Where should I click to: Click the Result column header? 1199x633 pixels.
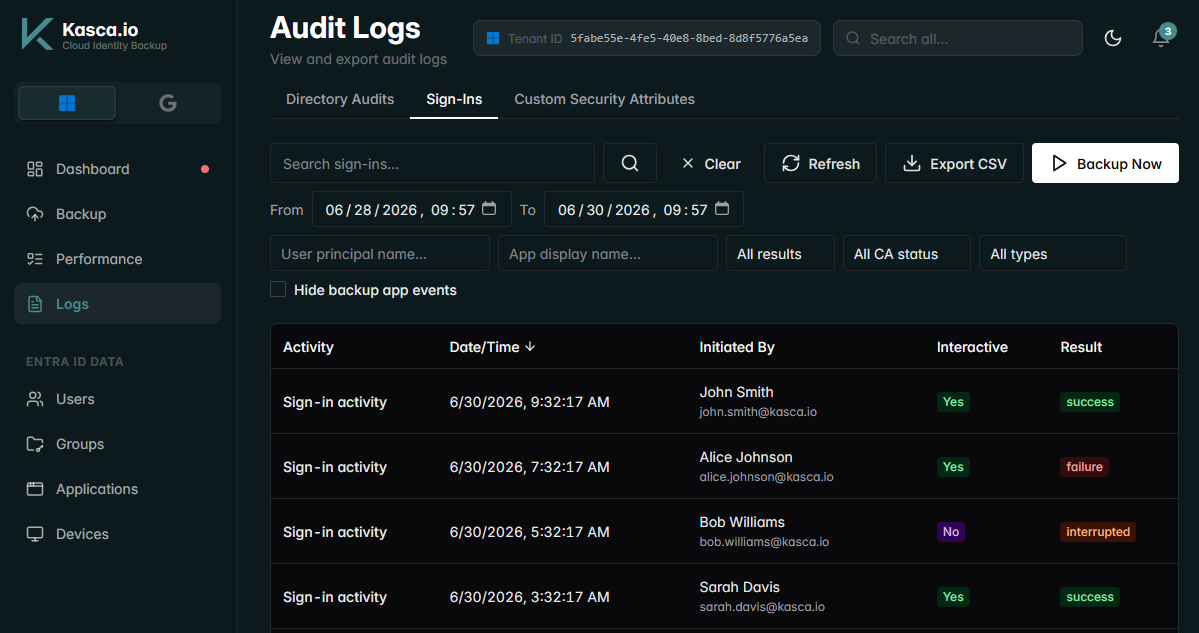[1081, 347]
